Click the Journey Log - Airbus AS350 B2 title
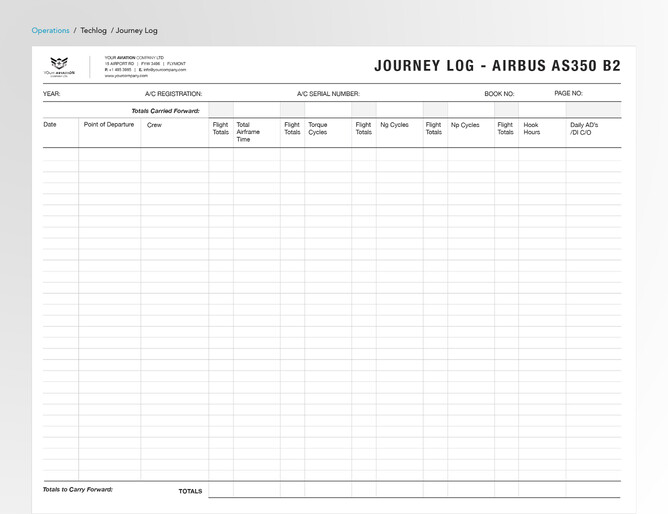668x514 pixels. pos(497,66)
